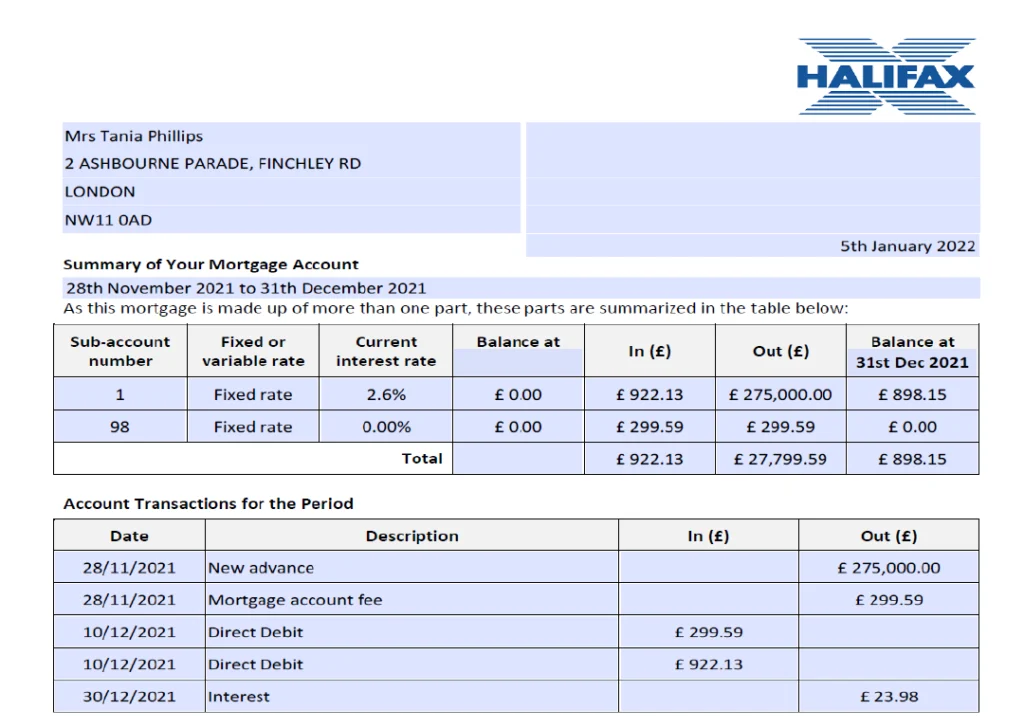
Task: Select the New advance transaction description
Action: (x=261, y=568)
